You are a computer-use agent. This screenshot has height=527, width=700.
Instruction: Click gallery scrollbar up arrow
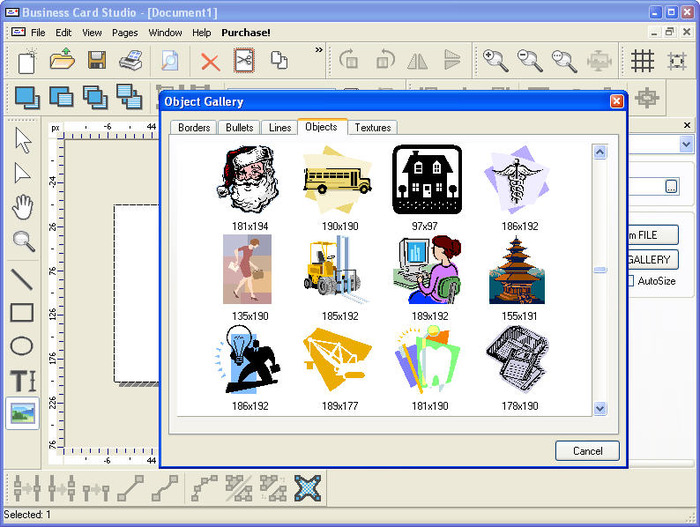click(x=600, y=153)
